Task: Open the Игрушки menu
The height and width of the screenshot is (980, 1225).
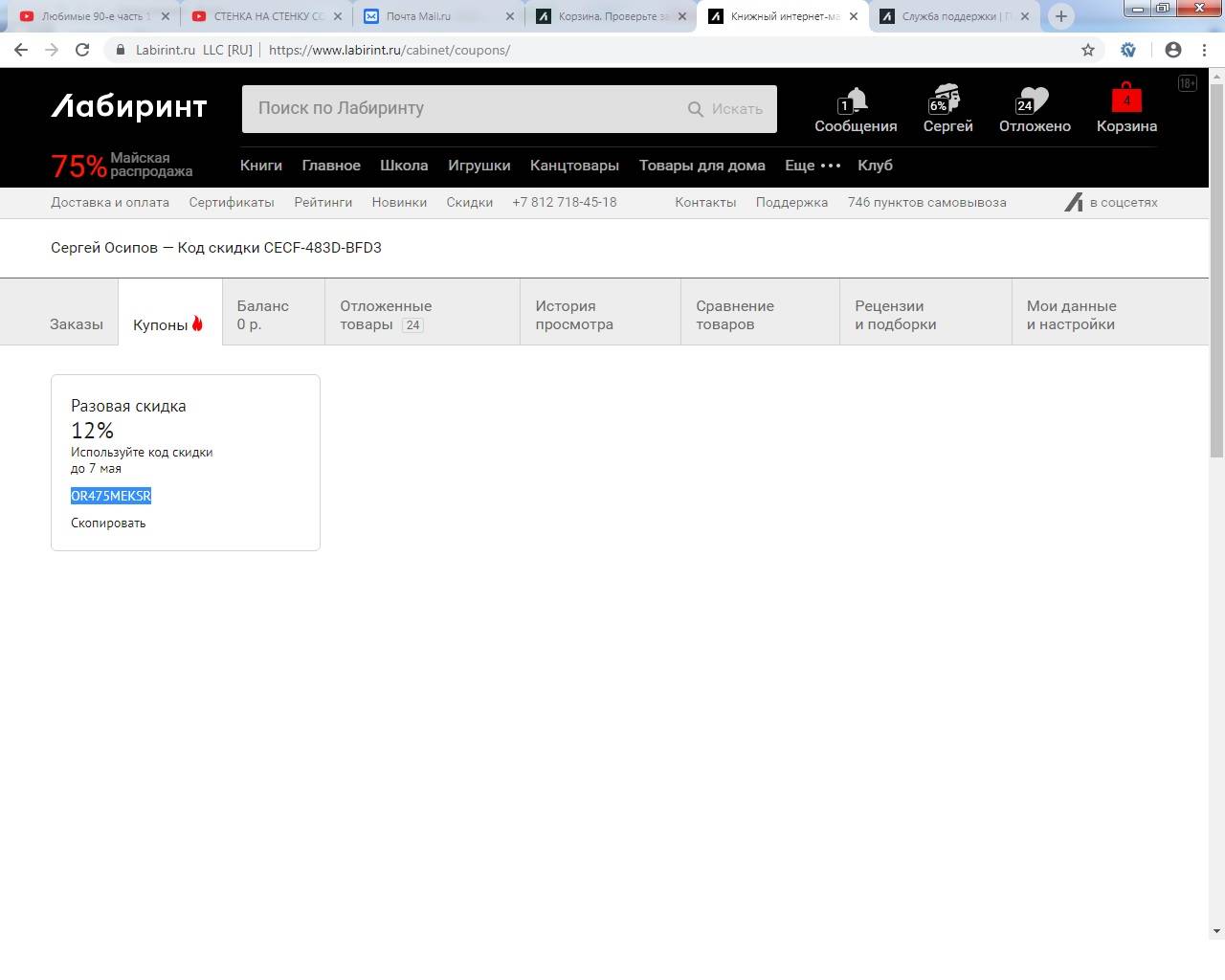Action: click(x=479, y=166)
